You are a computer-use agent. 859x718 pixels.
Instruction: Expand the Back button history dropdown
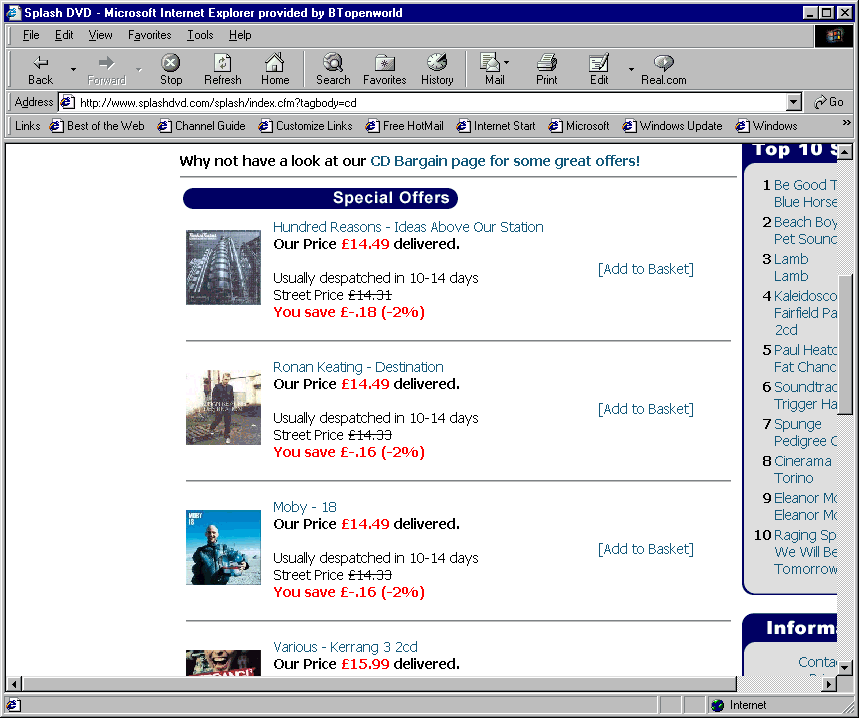[73, 70]
